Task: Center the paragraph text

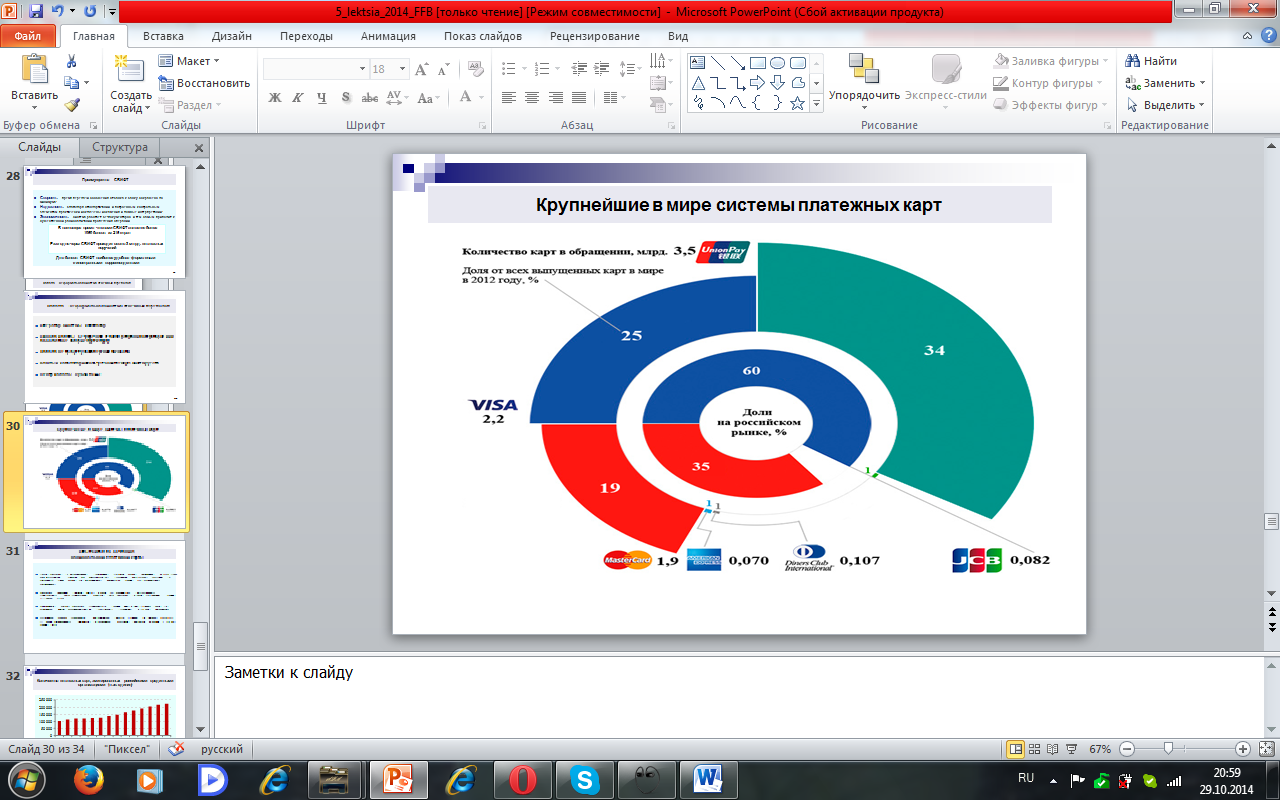Action: [x=531, y=97]
